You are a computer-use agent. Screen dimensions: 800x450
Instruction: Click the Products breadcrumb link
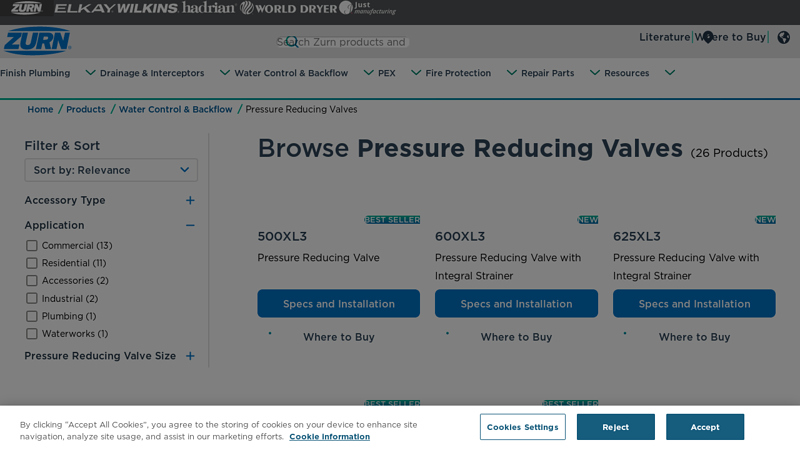point(86,109)
